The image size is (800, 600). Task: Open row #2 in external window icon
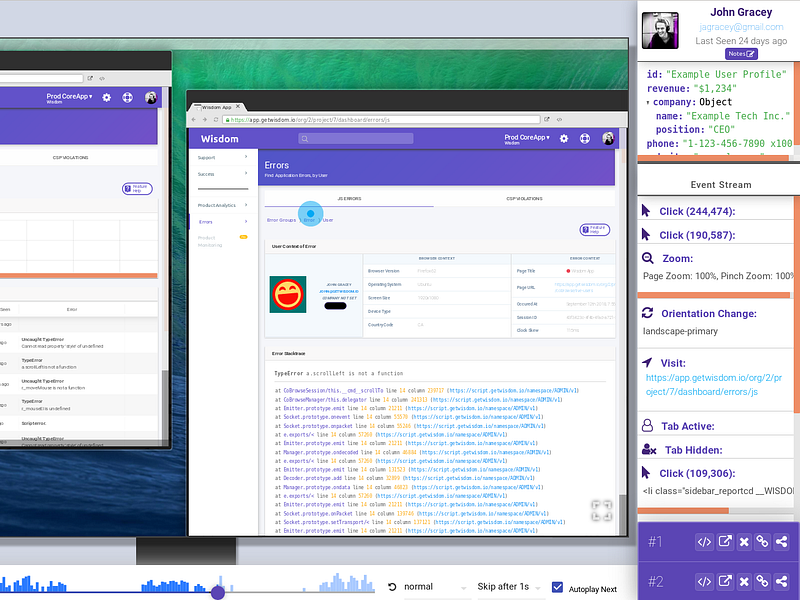point(724,581)
